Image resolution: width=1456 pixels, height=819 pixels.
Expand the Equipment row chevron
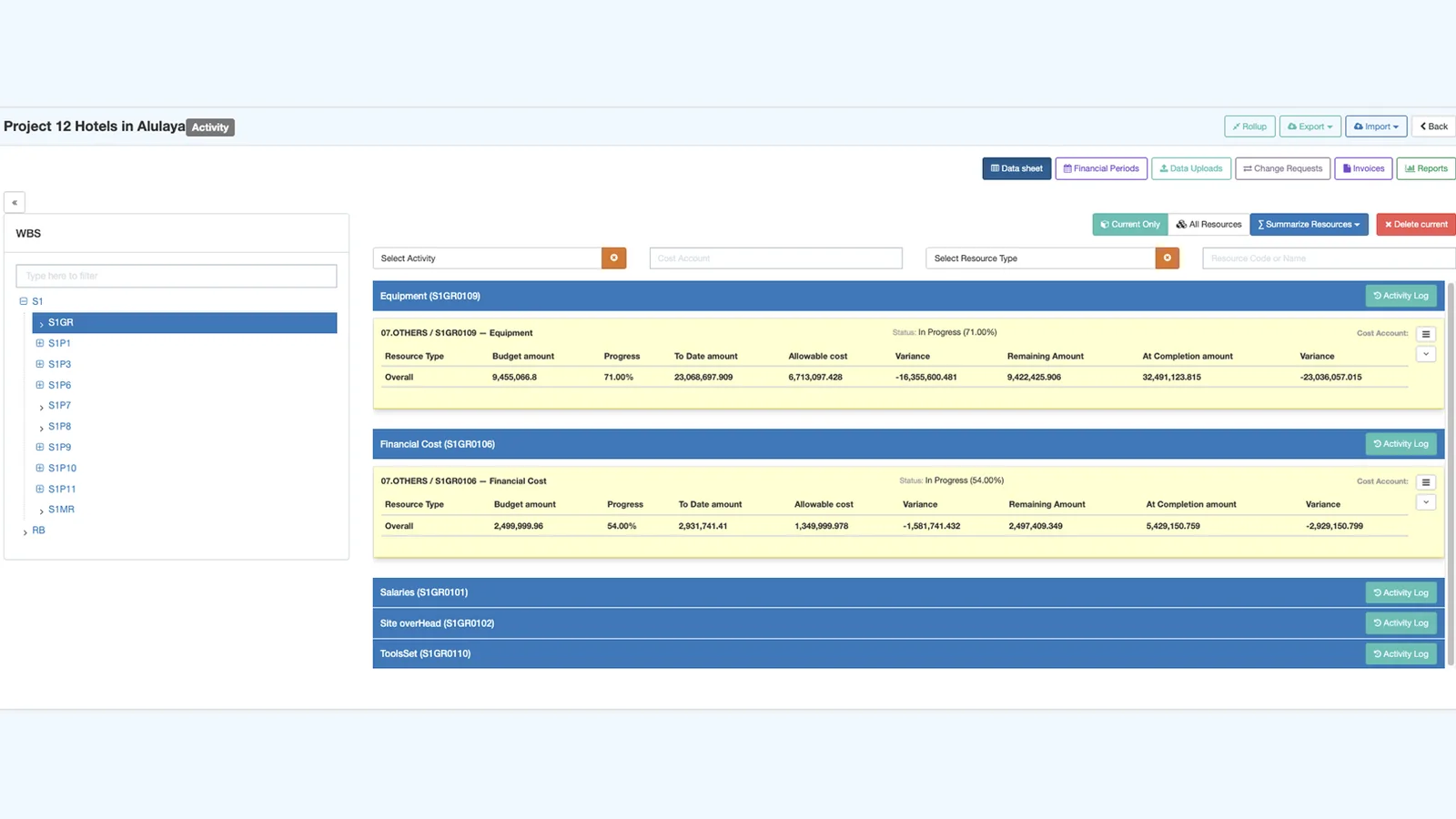pos(1426,355)
